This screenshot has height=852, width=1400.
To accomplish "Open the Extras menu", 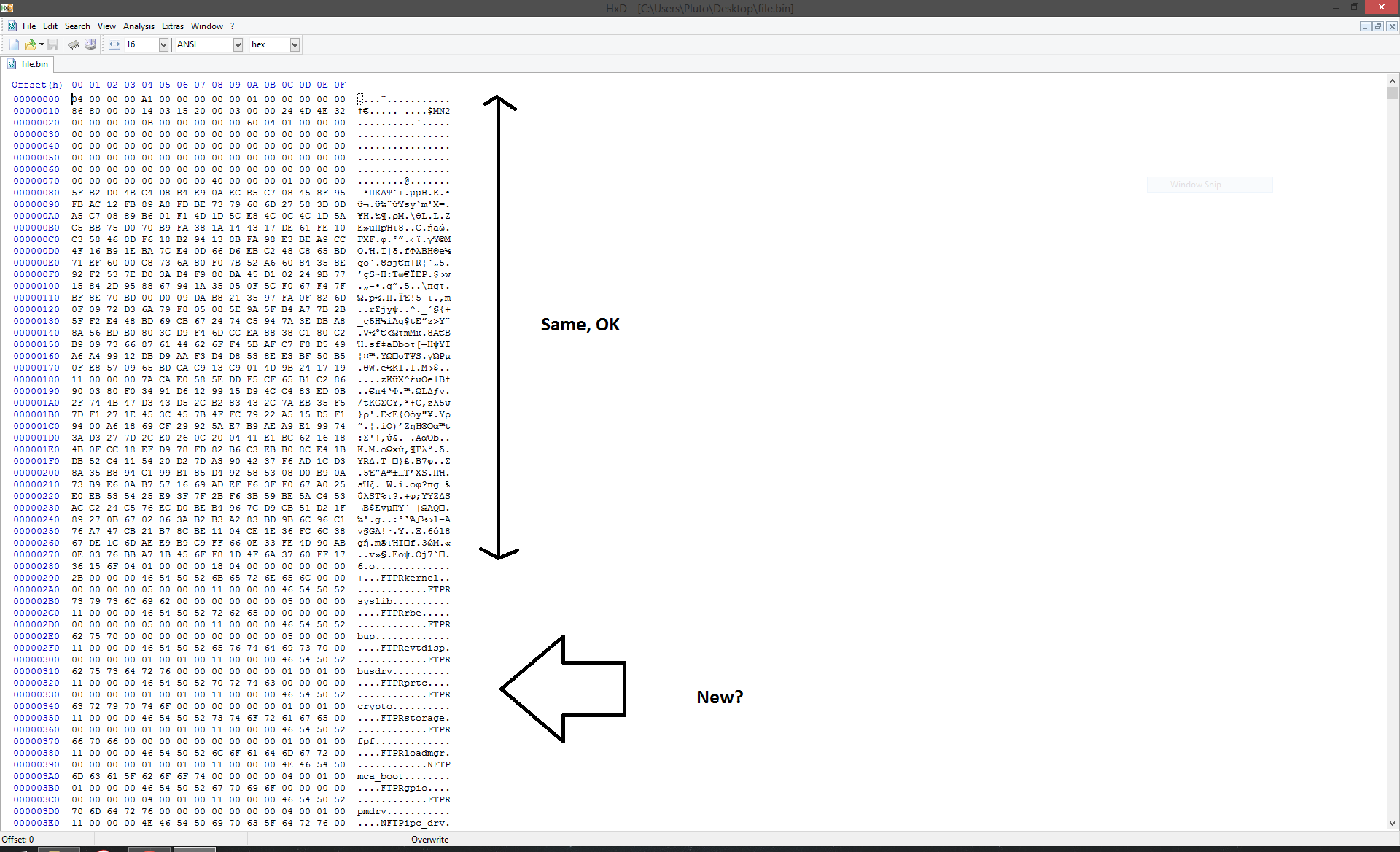I will 173,26.
